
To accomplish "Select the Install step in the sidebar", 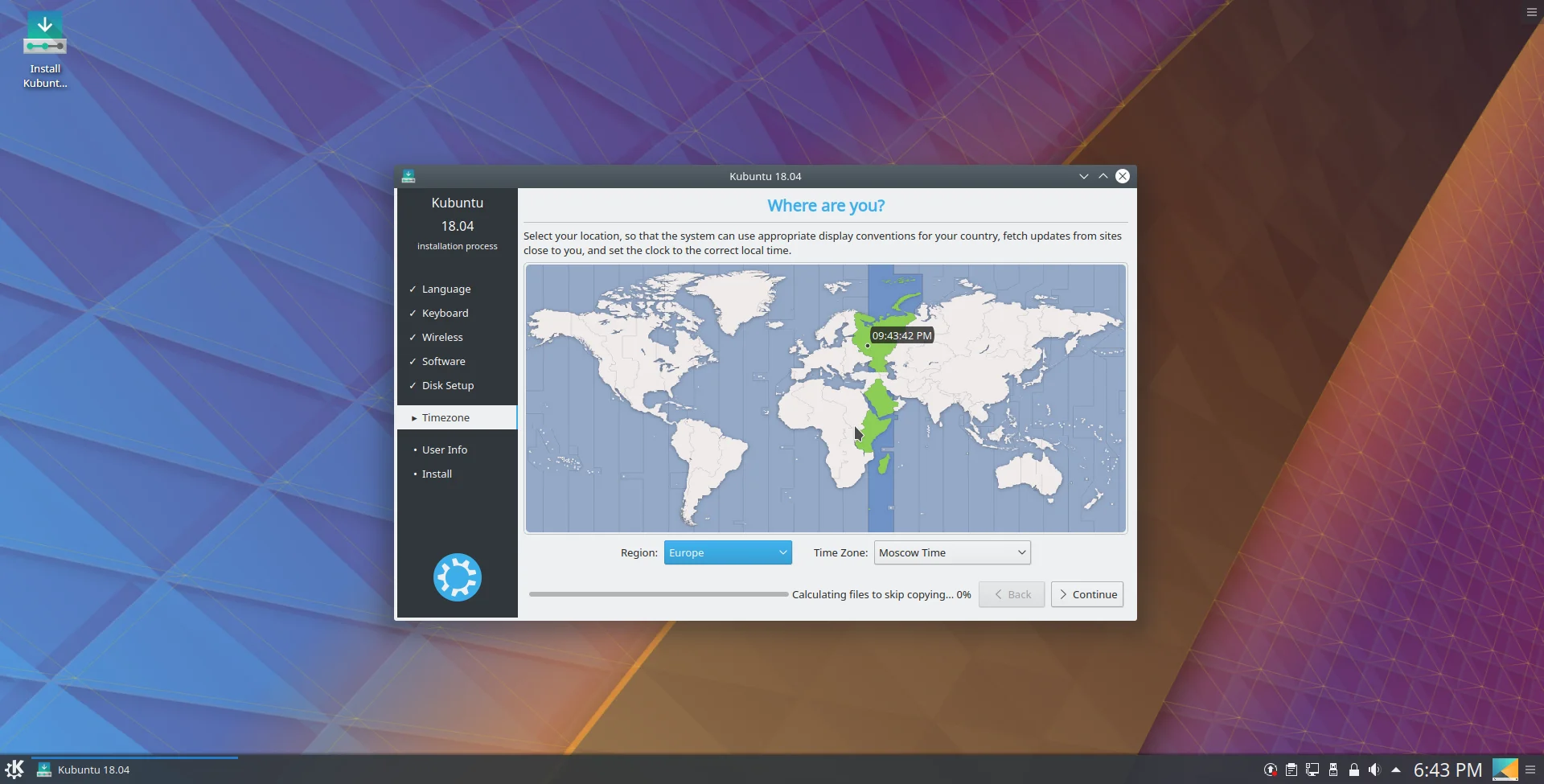I will [x=457, y=474].
